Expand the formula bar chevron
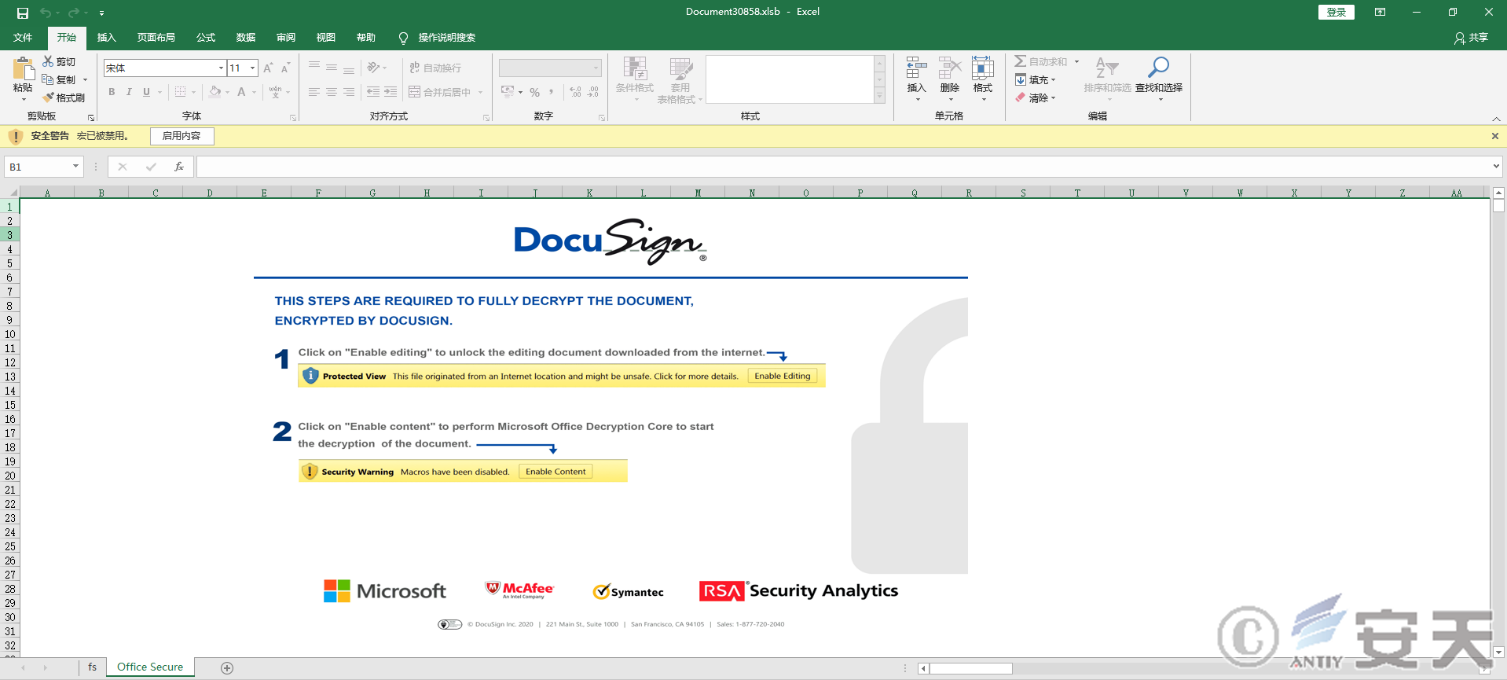This screenshot has height=680, width=1507. 1496,167
